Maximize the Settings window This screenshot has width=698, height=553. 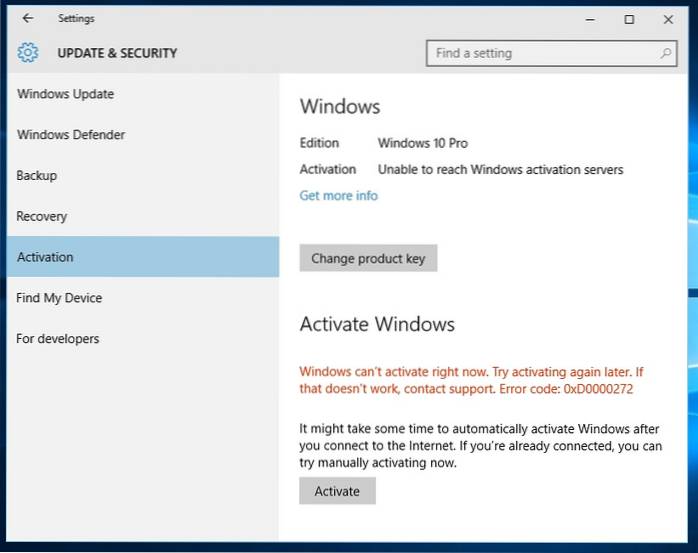[629, 19]
